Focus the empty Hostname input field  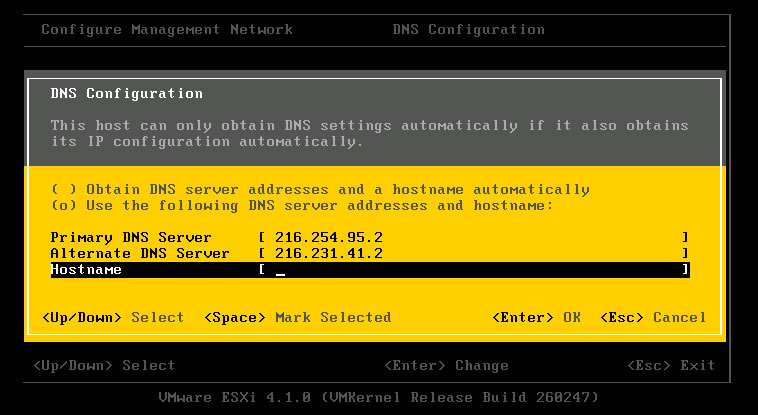(474, 270)
